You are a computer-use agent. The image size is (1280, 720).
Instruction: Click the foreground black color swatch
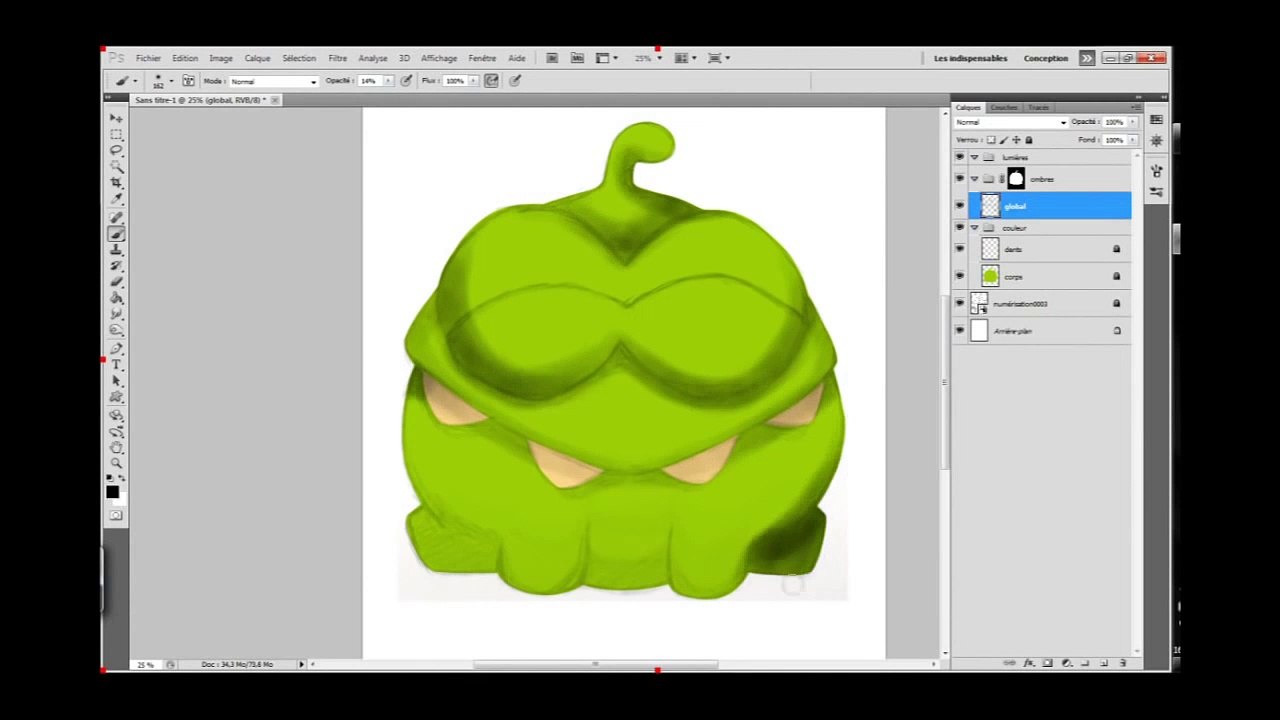112,491
